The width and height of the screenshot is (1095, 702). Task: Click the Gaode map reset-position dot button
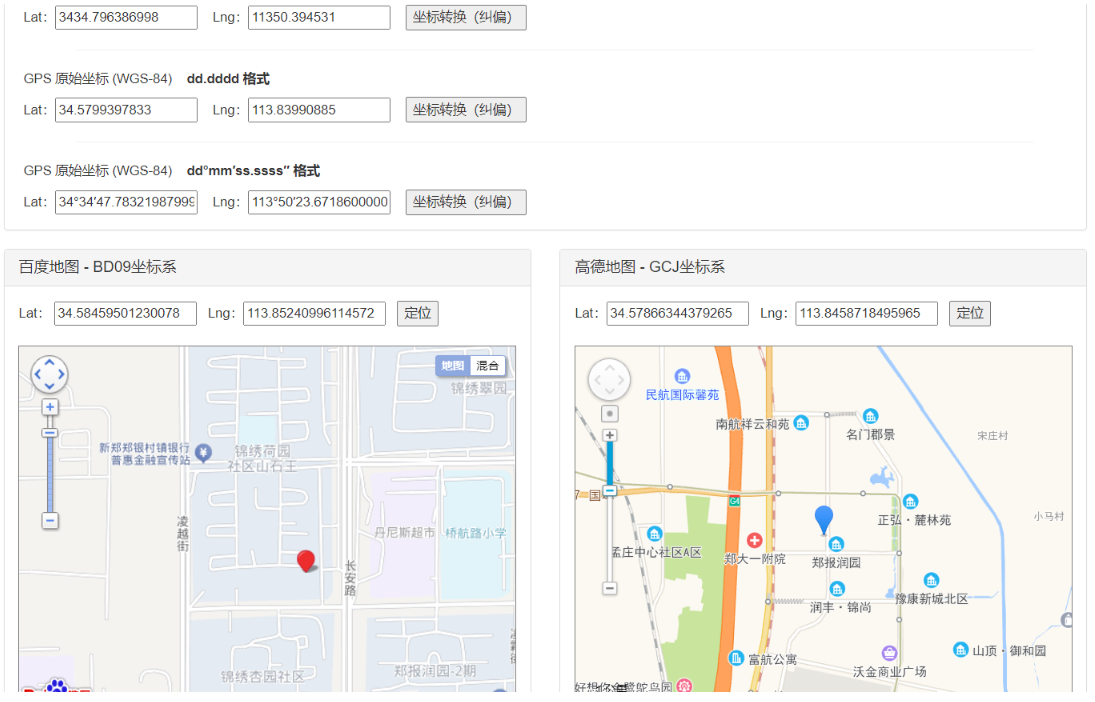tap(610, 414)
